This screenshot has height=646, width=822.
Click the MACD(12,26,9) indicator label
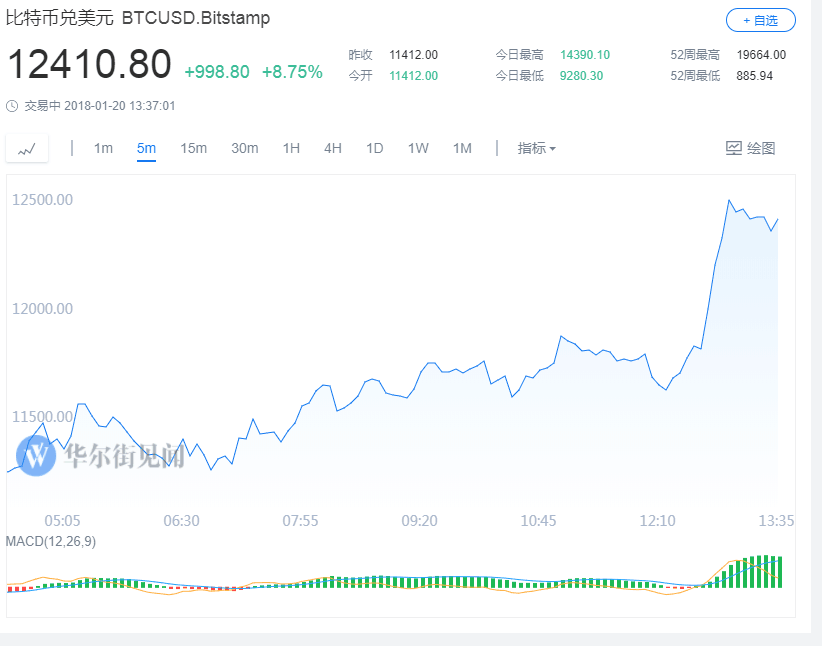51,541
